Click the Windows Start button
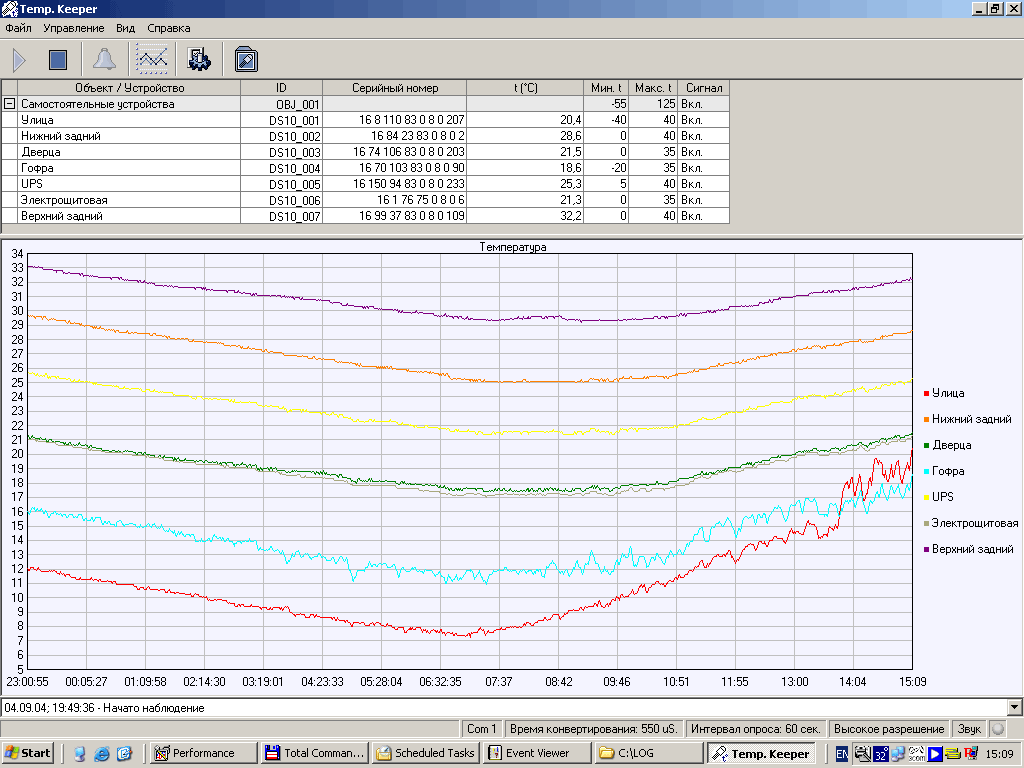Screen dimensions: 1024x768 [28, 753]
